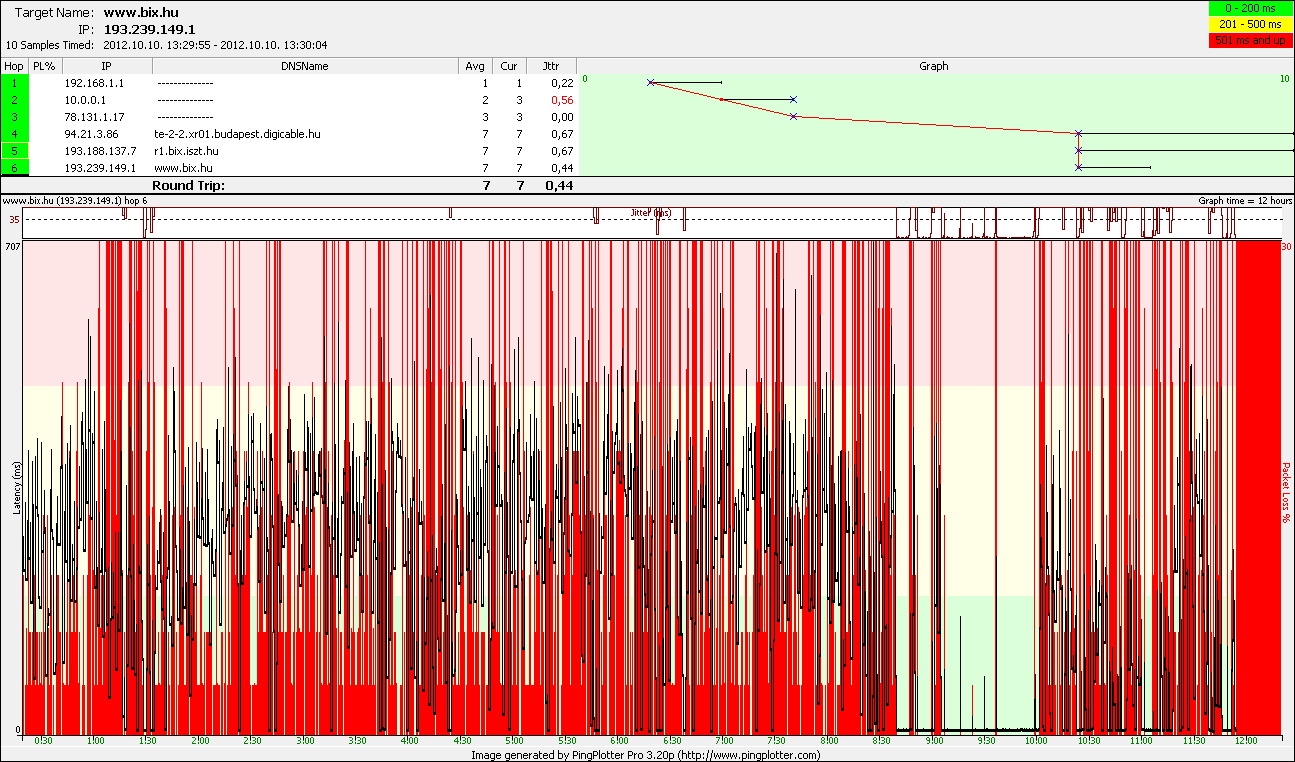The width and height of the screenshot is (1295, 762).
Task: Click the green 0 - 200 ms legend swatch
Action: [x=1250, y=8]
